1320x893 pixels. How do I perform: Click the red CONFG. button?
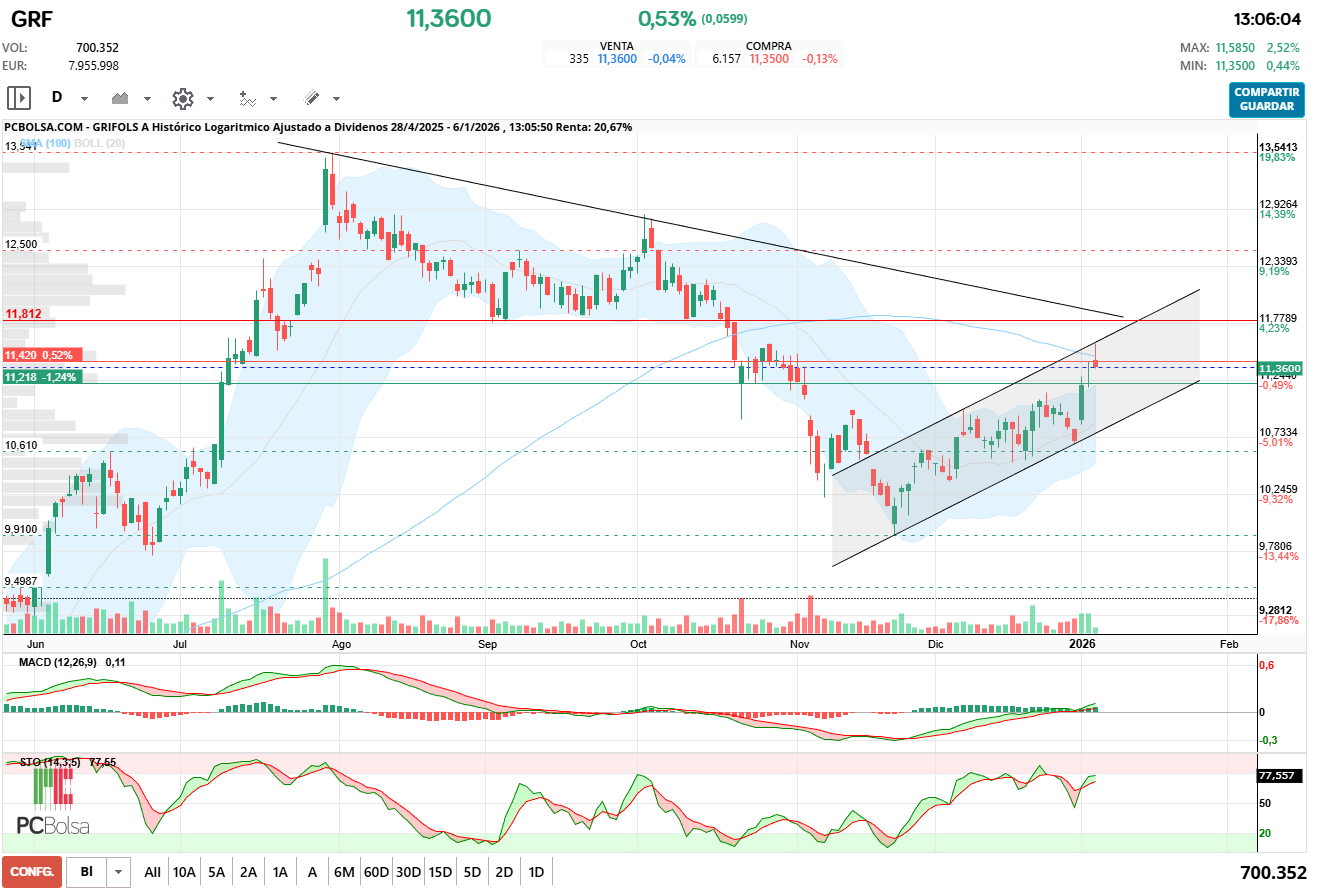point(32,872)
